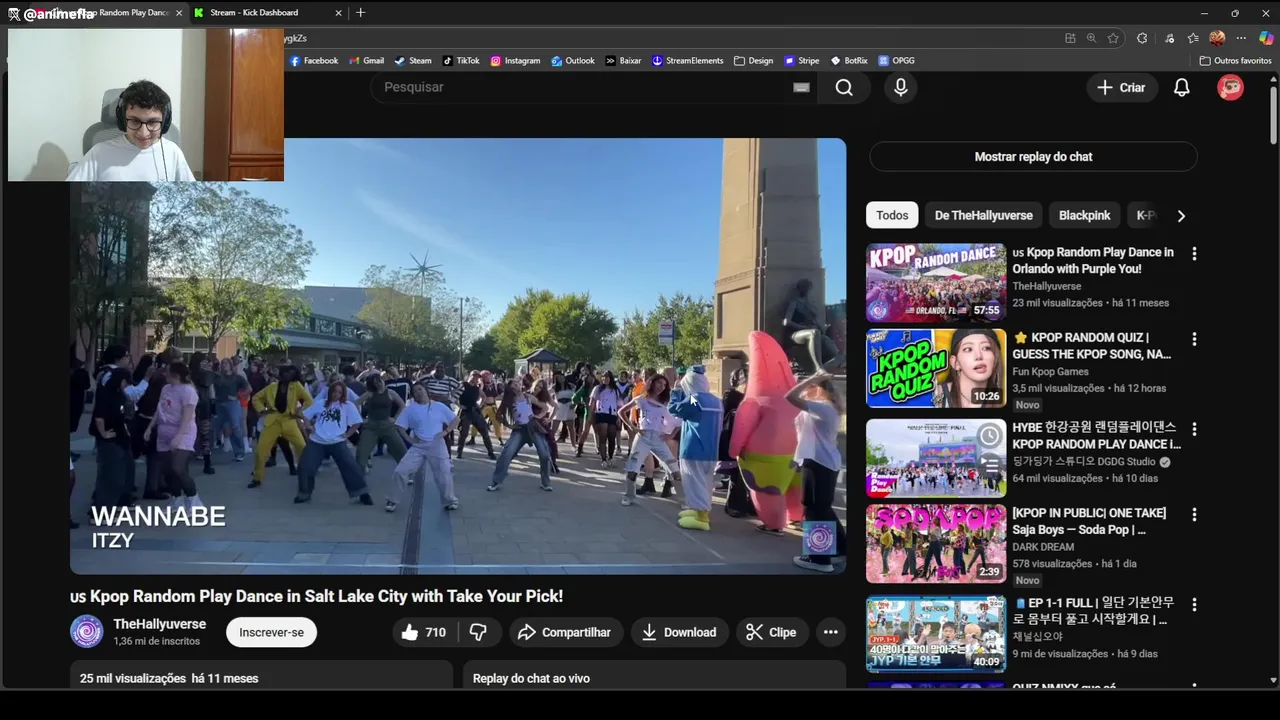
Task: Close the Stream - Kick Dashboard tab
Action: coord(338,13)
